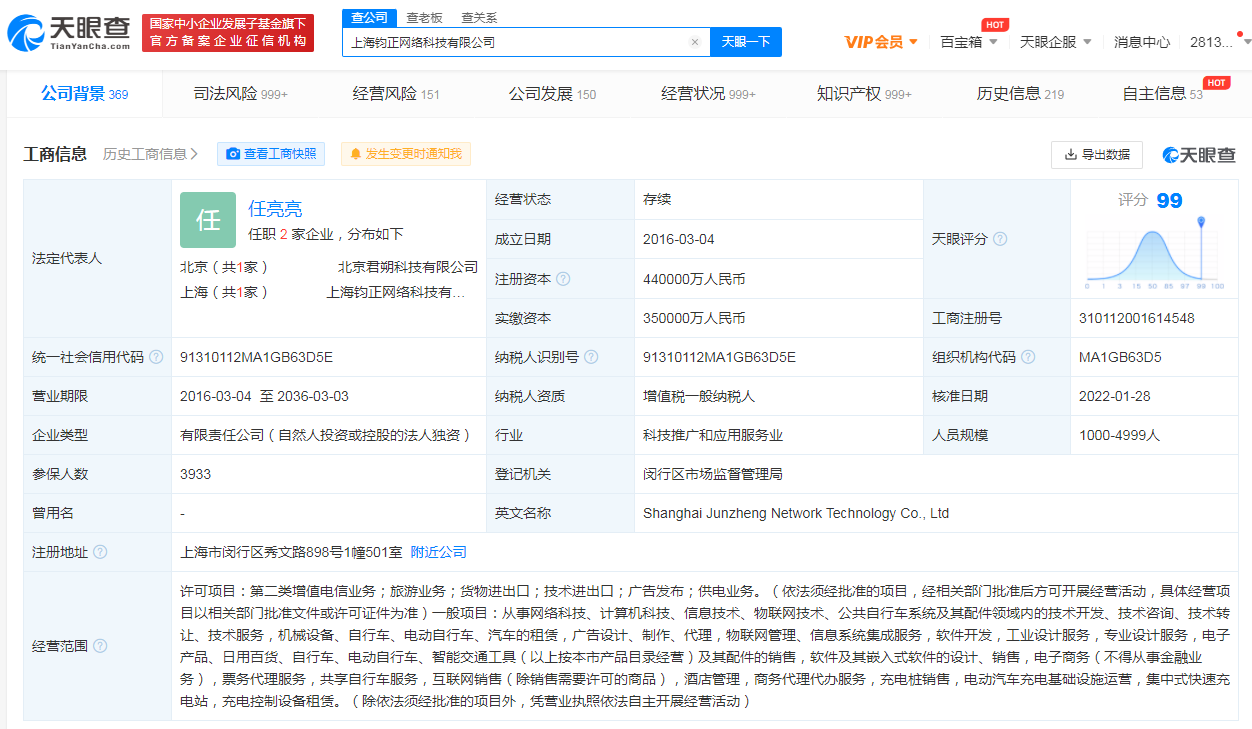
Task: Click the 经营状态 value 存续
Action: pyautogui.click(x=657, y=199)
